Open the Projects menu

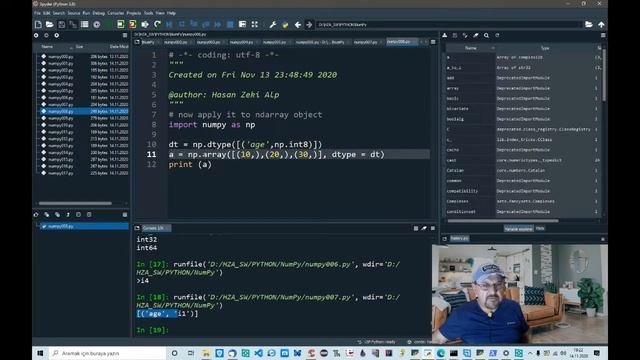(133, 13)
